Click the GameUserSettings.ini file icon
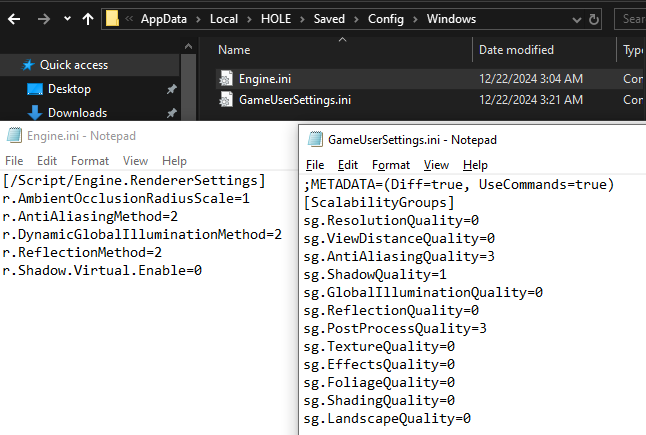Viewport: 646px width, 435px height. tap(226, 99)
